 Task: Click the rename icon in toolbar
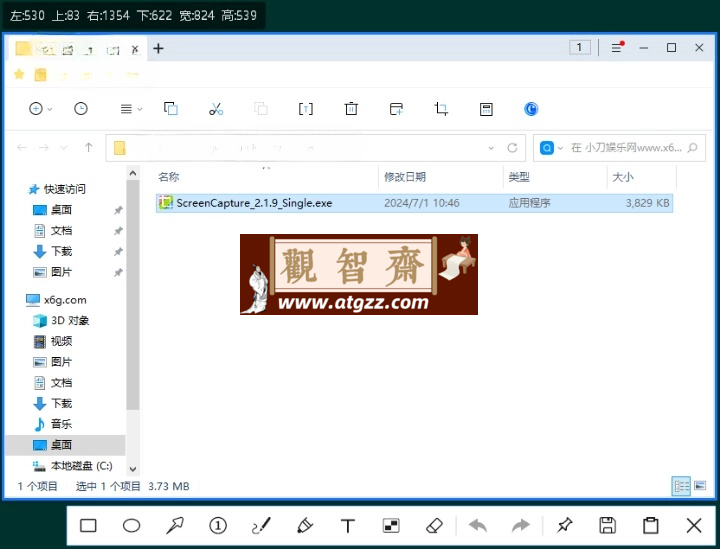306,109
